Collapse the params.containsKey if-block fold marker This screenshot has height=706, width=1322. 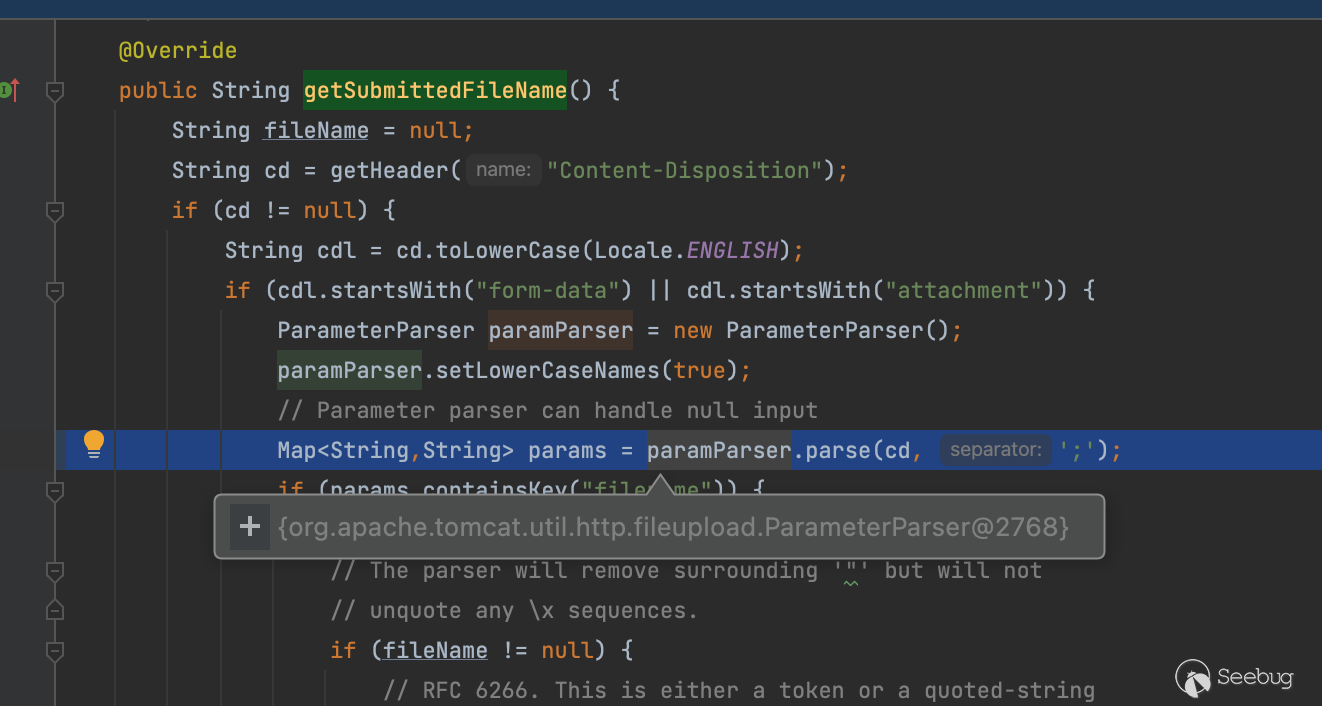click(x=55, y=491)
